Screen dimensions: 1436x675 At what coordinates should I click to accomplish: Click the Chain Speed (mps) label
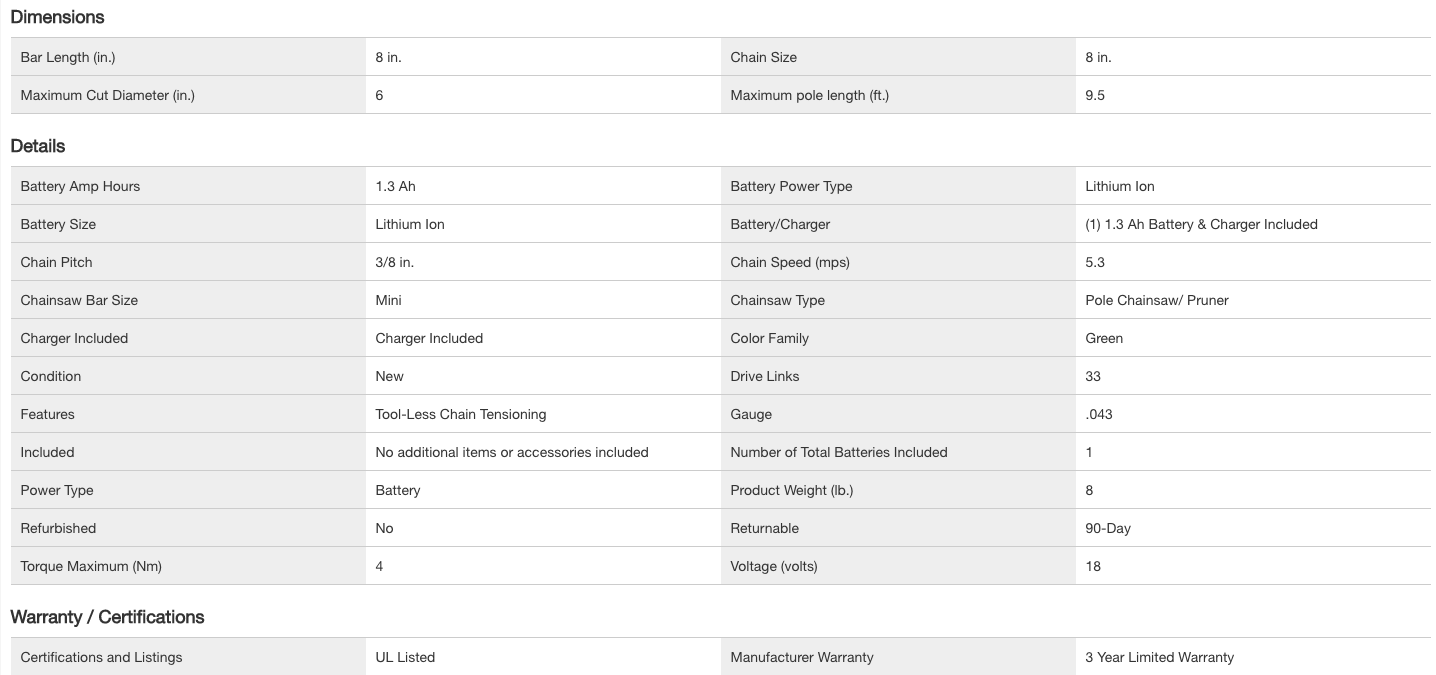click(x=790, y=262)
